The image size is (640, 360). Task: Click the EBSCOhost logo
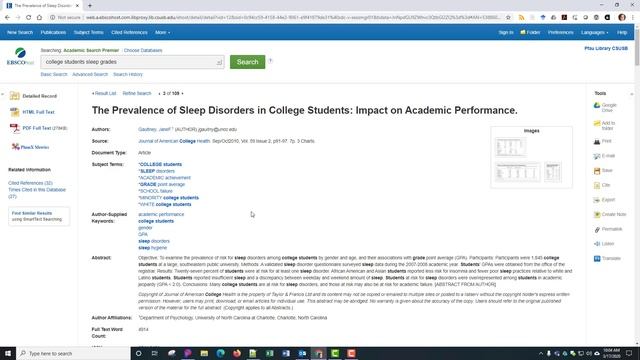tap(20, 57)
